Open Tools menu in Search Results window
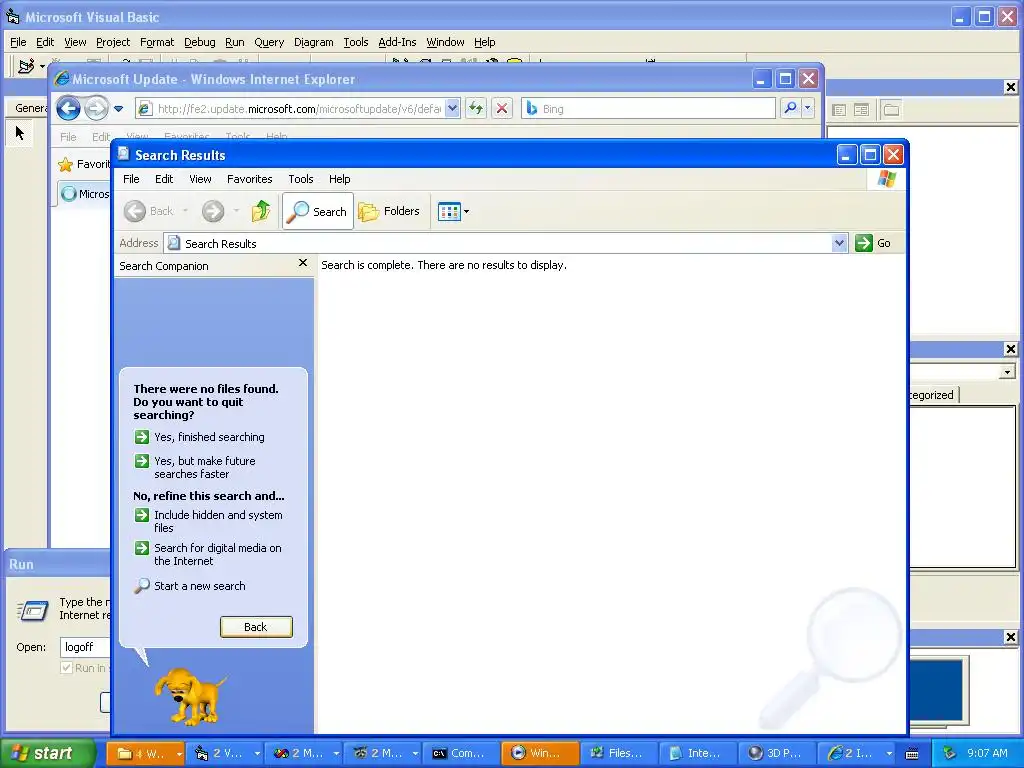This screenshot has width=1024, height=768. 301,179
